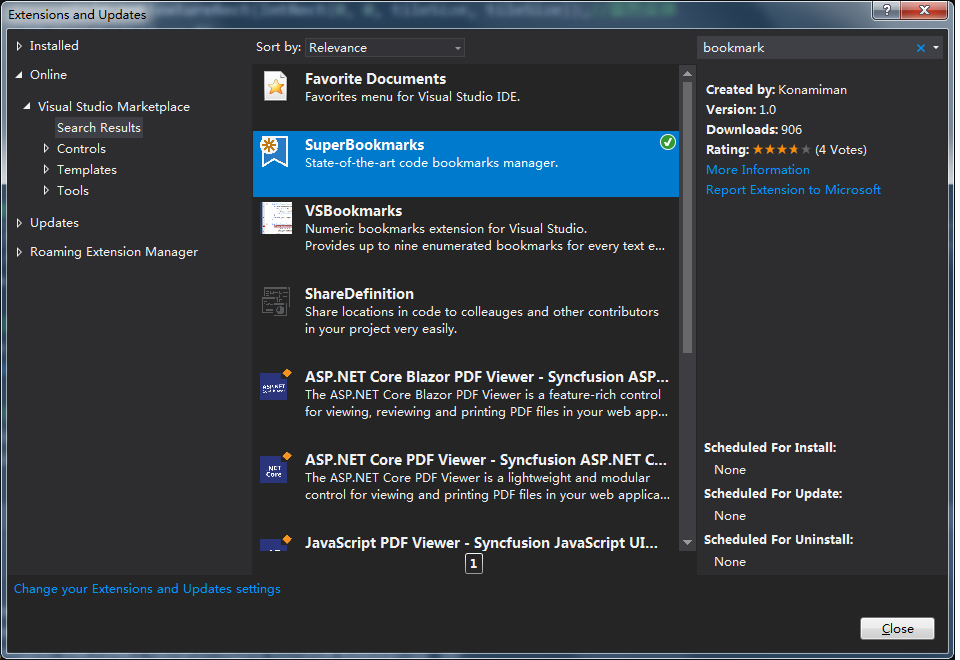This screenshot has width=960, height=660.
Task: Click the SuperBookmarks ribbon icon
Action: [274, 152]
